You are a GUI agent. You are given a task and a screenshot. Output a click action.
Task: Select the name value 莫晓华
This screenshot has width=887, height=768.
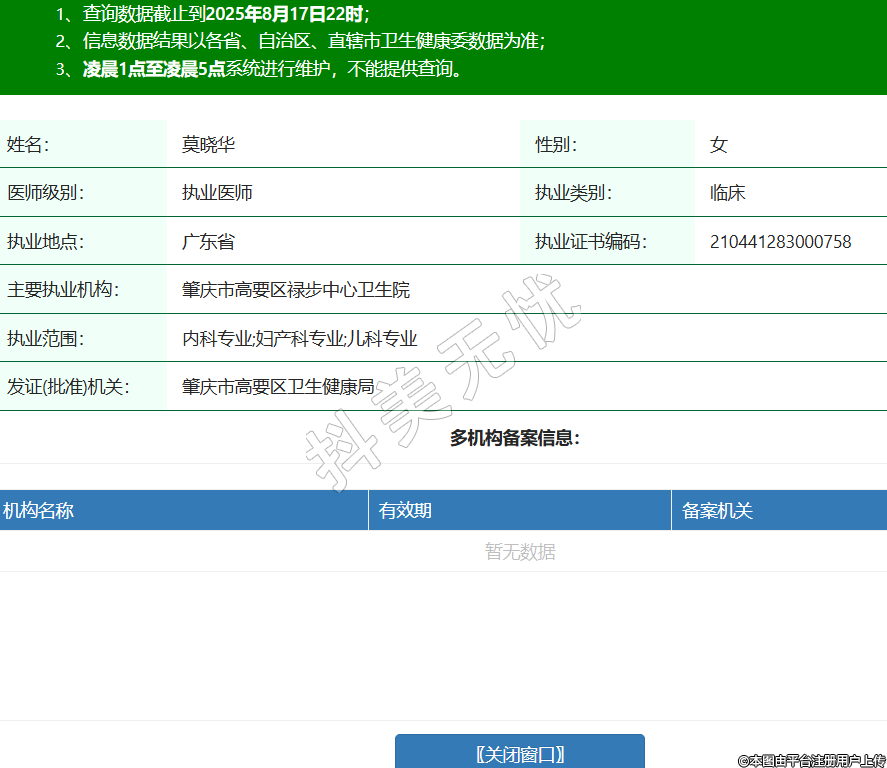coord(208,145)
